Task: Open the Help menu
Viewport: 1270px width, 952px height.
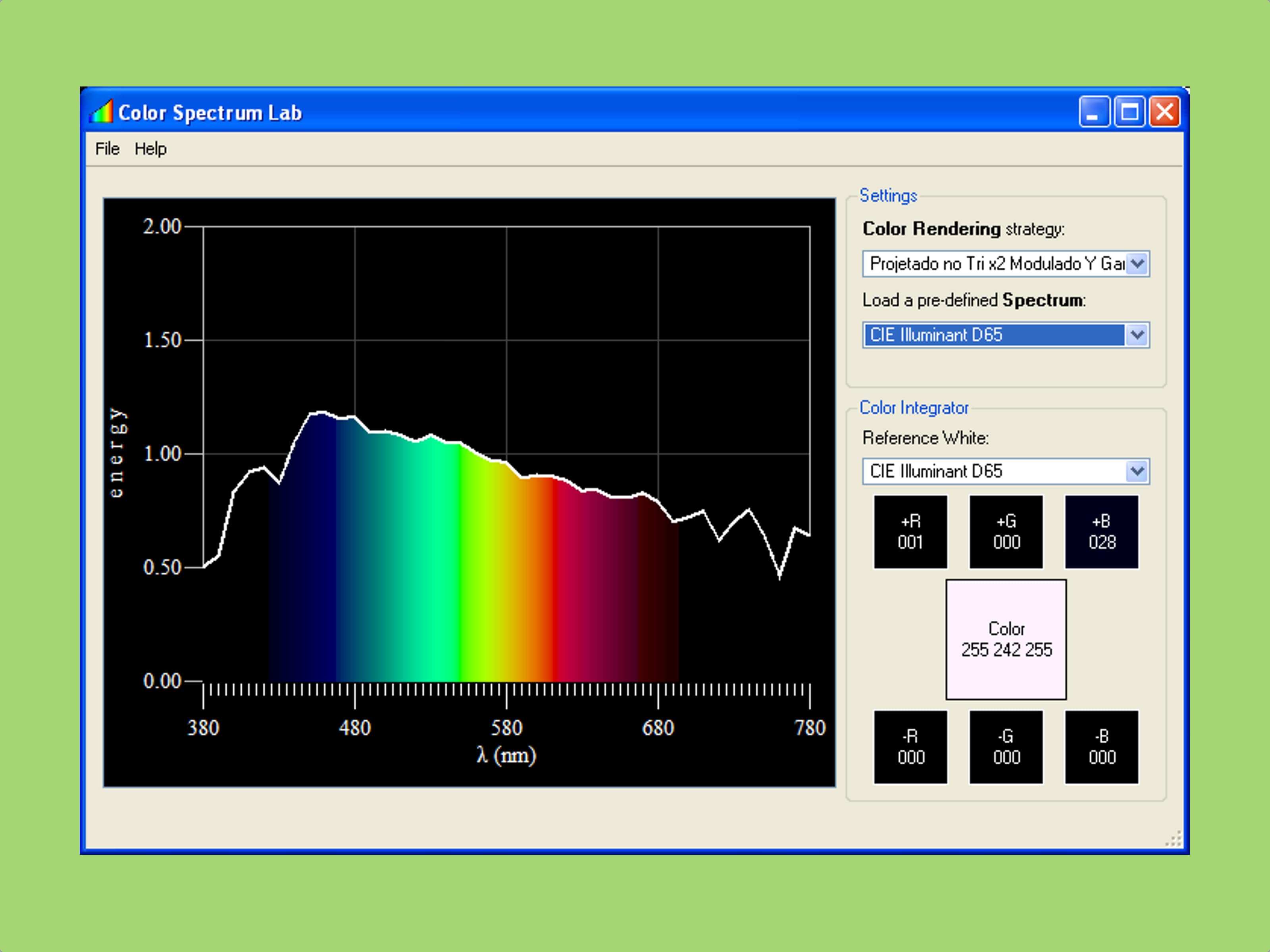Action: pyautogui.click(x=150, y=149)
